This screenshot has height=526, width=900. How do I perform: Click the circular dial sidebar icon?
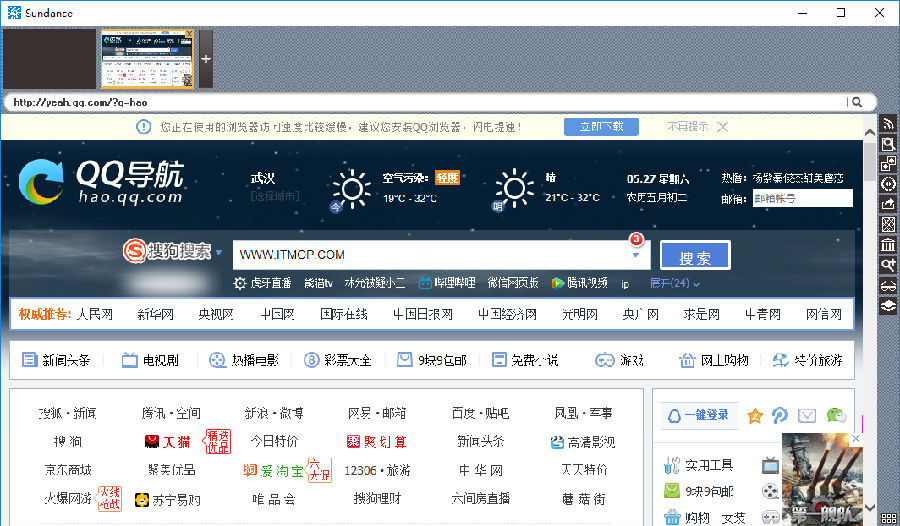coord(888,184)
